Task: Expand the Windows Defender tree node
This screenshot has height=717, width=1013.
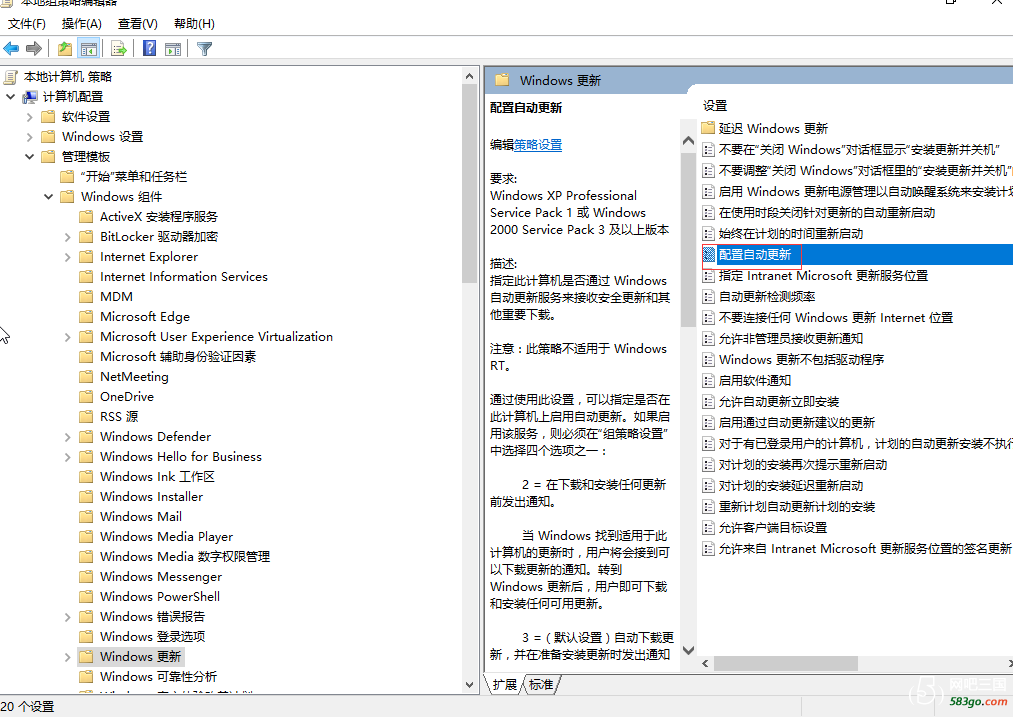Action: coord(67,437)
